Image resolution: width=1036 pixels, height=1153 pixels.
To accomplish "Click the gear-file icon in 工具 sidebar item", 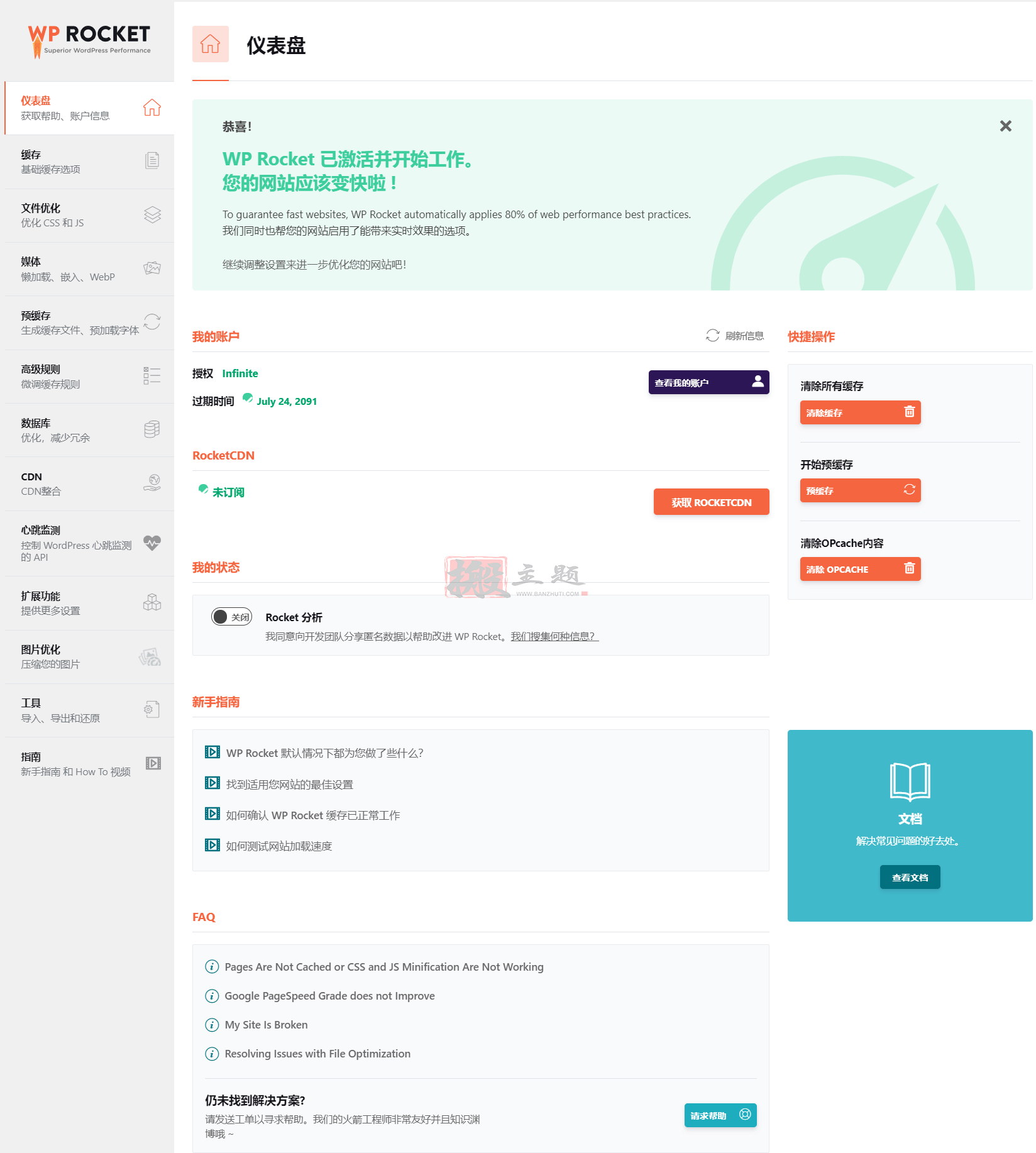I will click(152, 709).
